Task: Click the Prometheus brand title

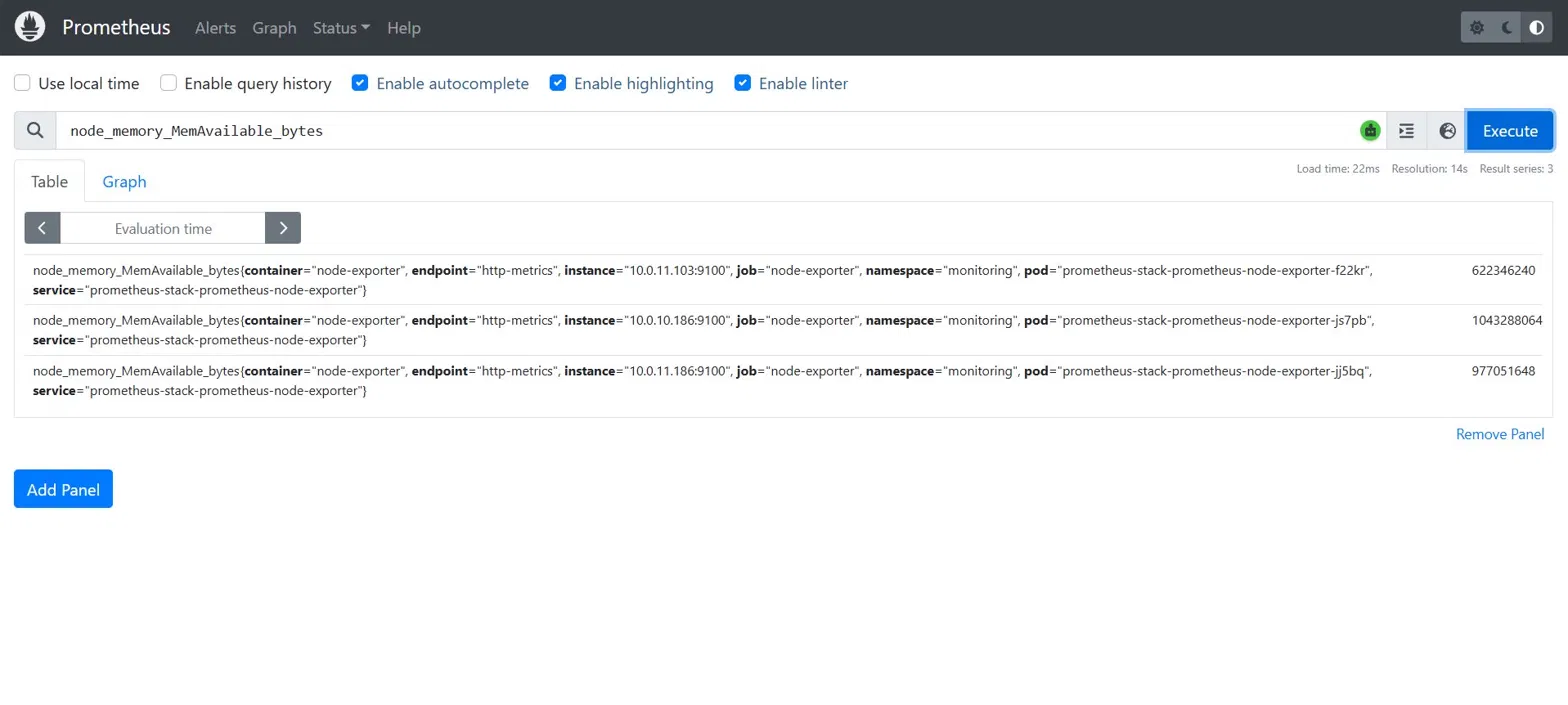Action: 116,27
